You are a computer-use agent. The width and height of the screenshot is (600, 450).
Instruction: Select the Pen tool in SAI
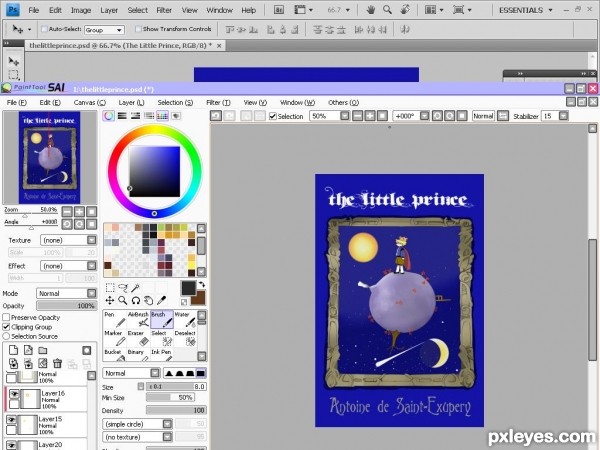pyautogui.click(x=115, y=320)
